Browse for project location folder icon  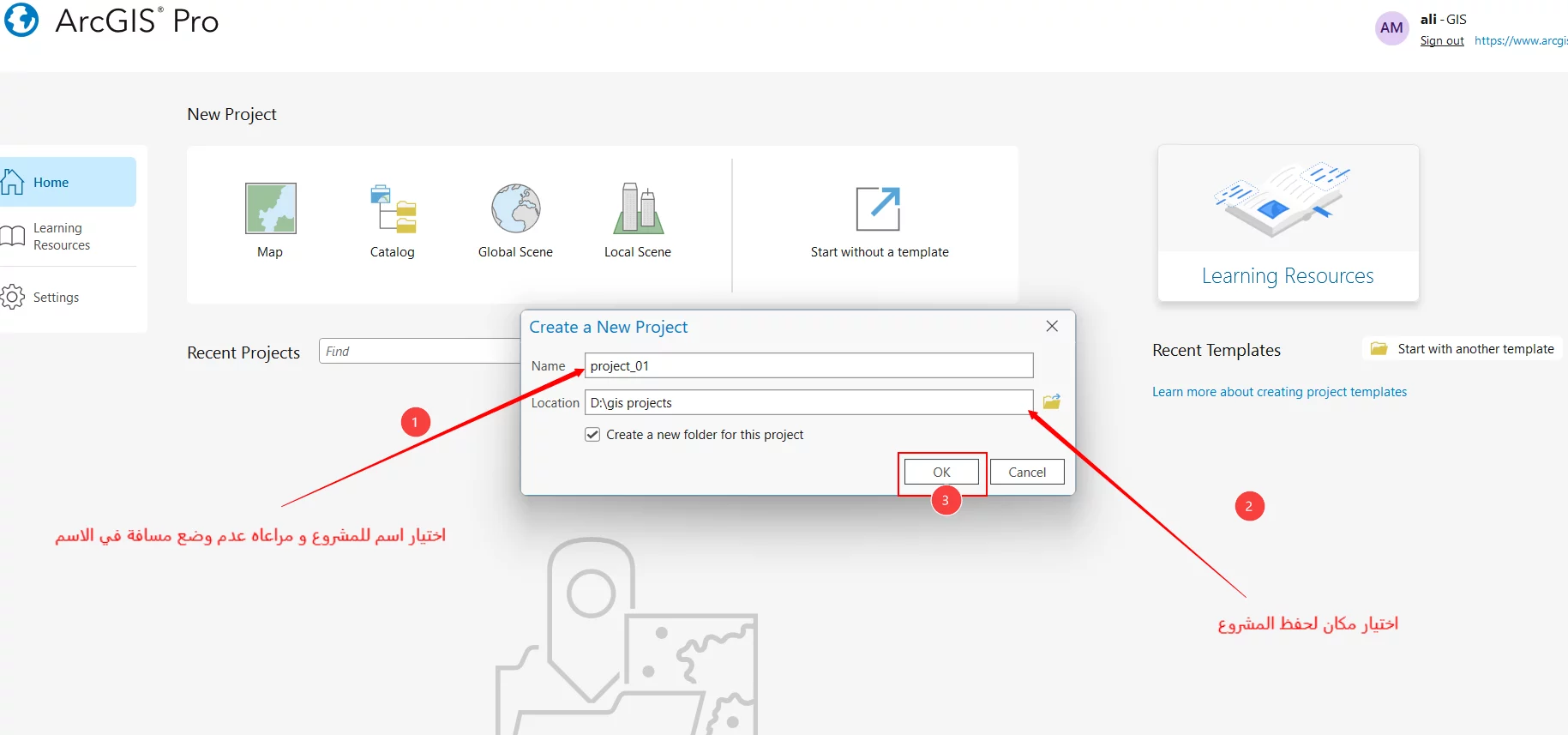(1052, 401)
